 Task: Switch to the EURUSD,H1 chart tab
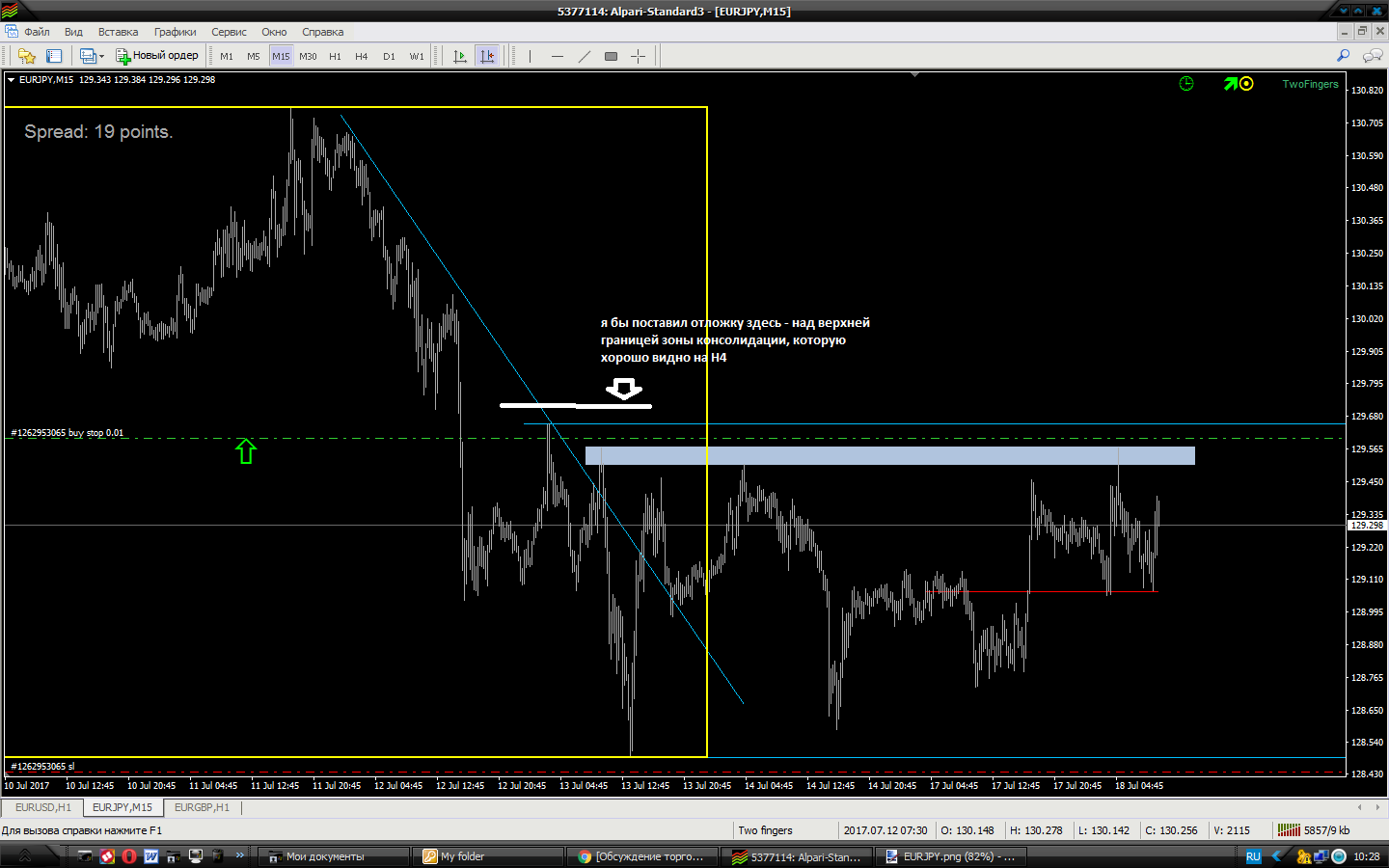(42, 807)
